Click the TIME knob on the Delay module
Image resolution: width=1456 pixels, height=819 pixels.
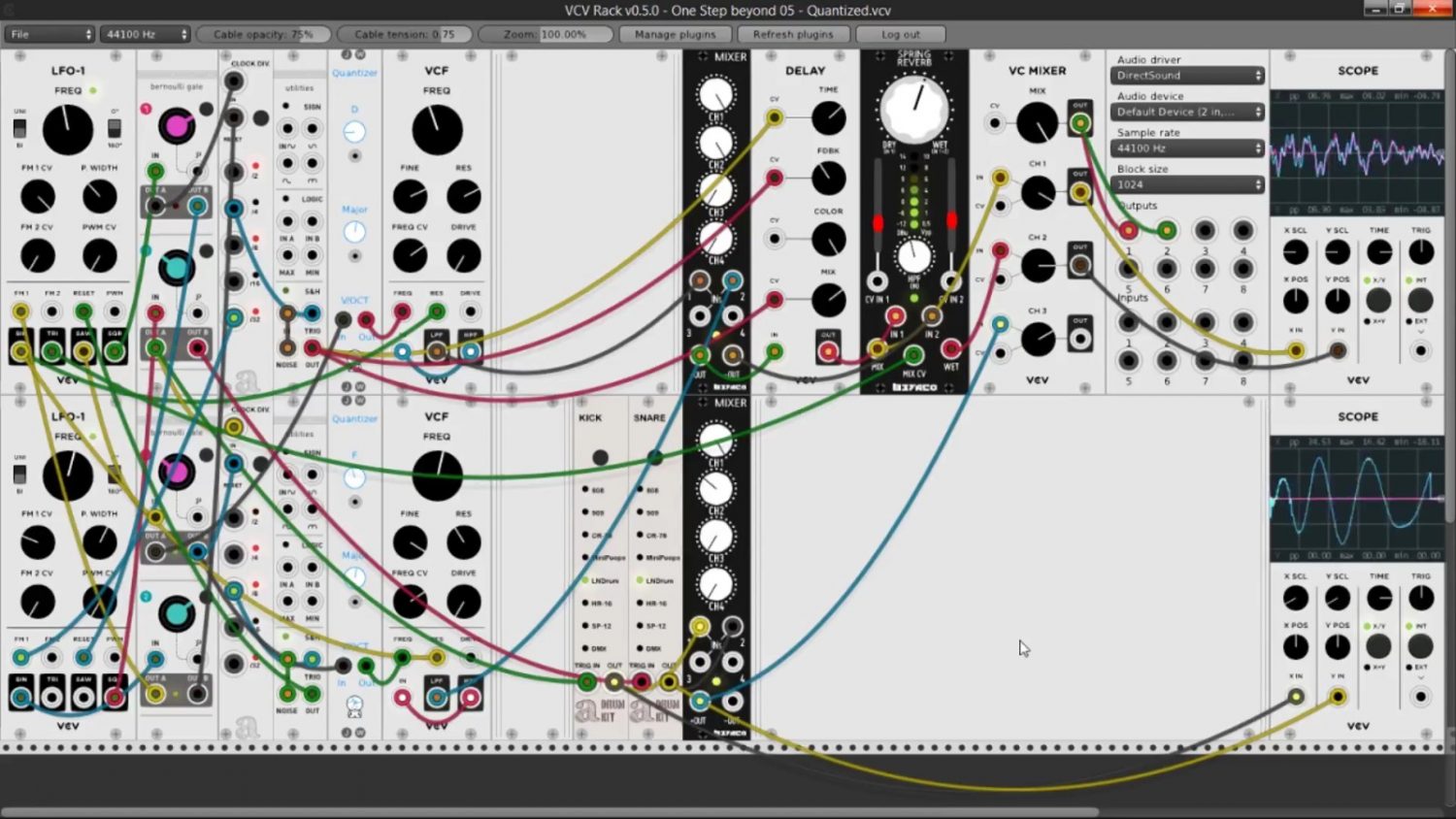pos(828,117)
